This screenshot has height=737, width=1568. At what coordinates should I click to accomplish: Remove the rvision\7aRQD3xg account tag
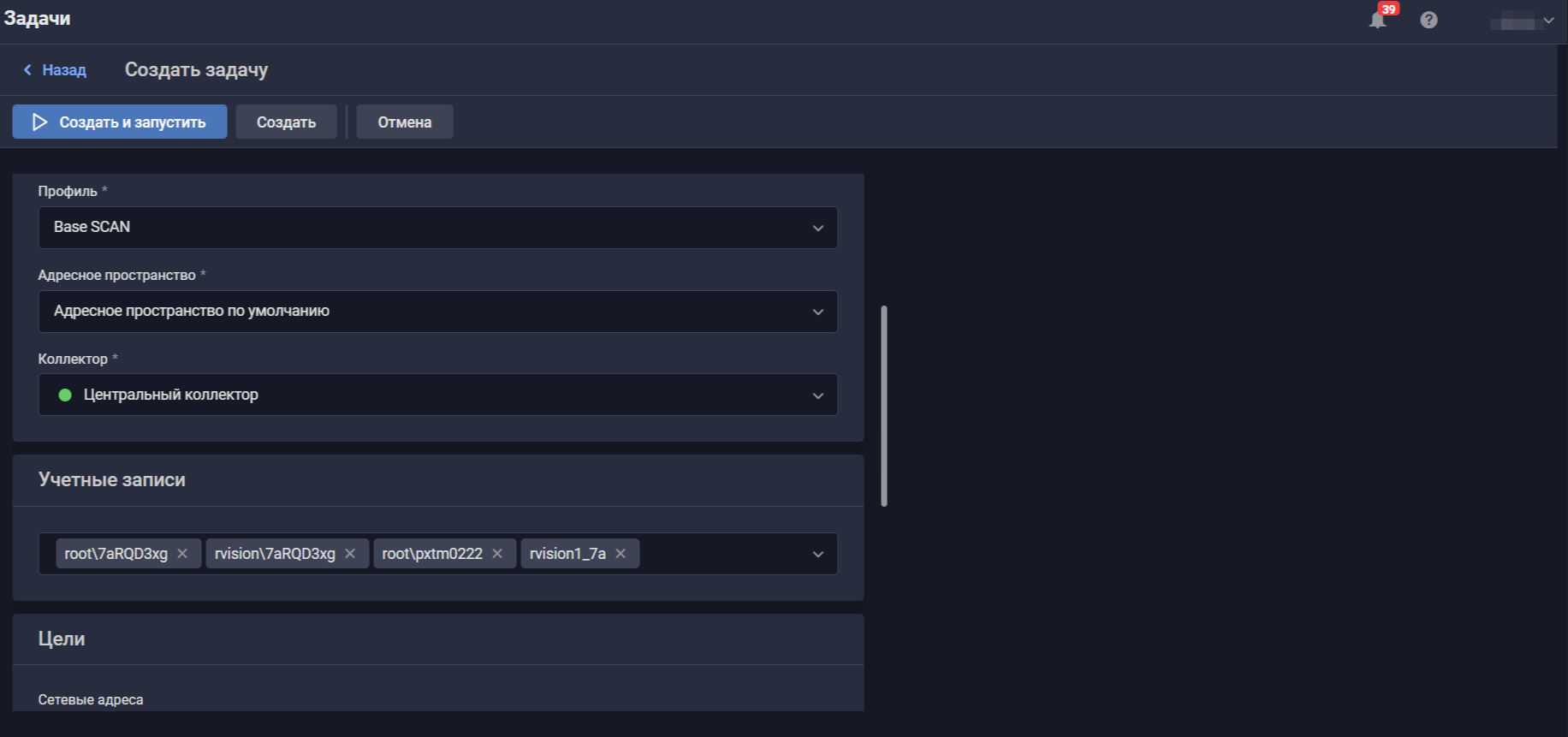point(350,554)
